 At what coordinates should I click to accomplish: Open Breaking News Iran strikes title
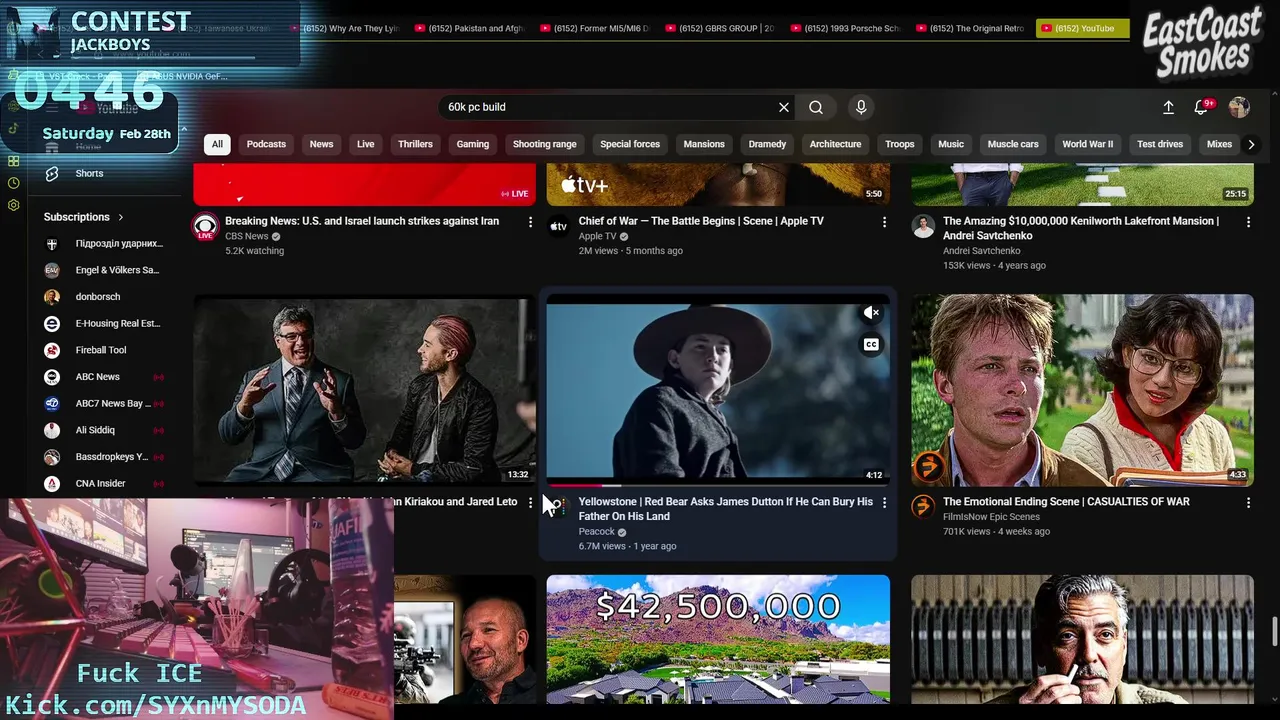coord(362,221)
